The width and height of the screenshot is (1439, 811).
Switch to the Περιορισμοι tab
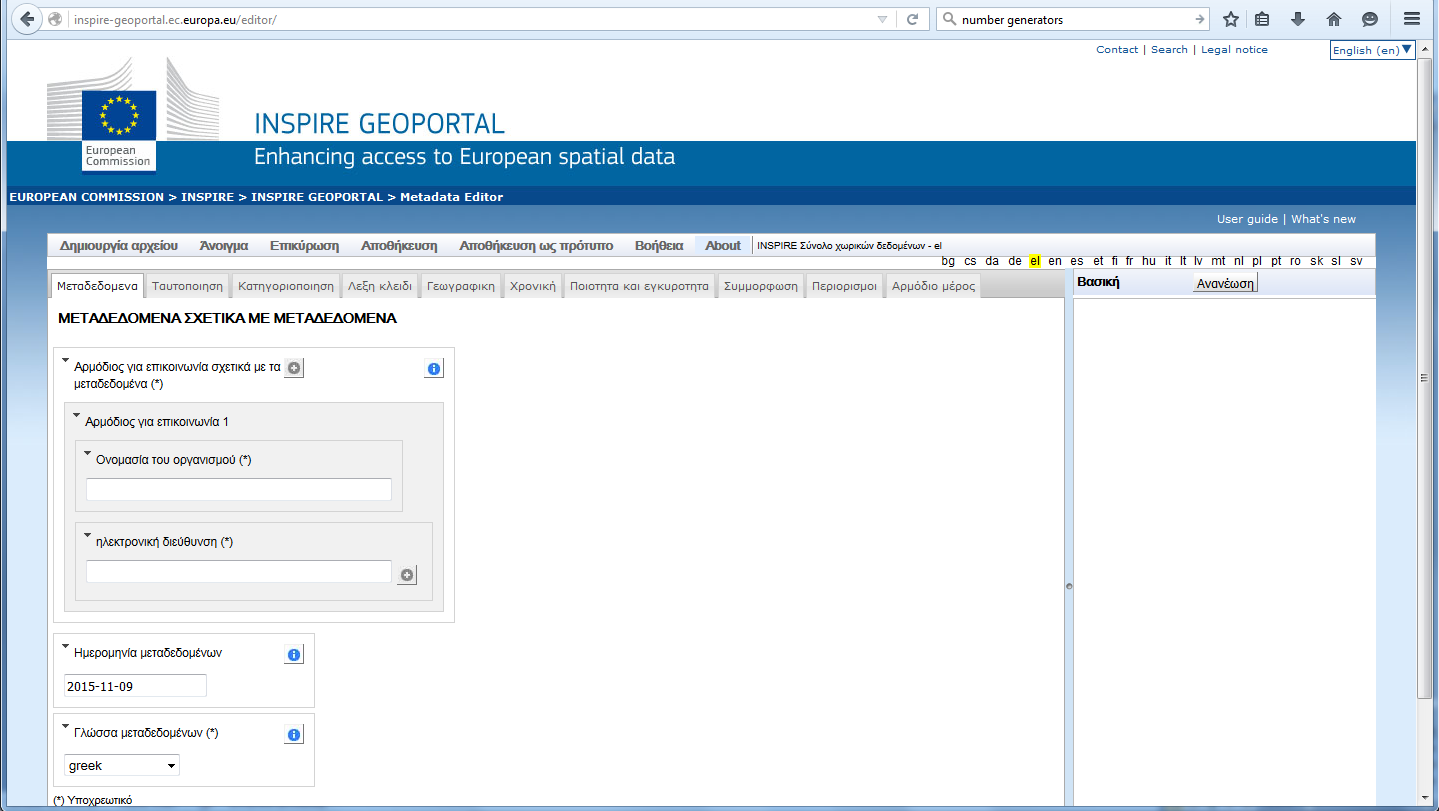(845, 286)
